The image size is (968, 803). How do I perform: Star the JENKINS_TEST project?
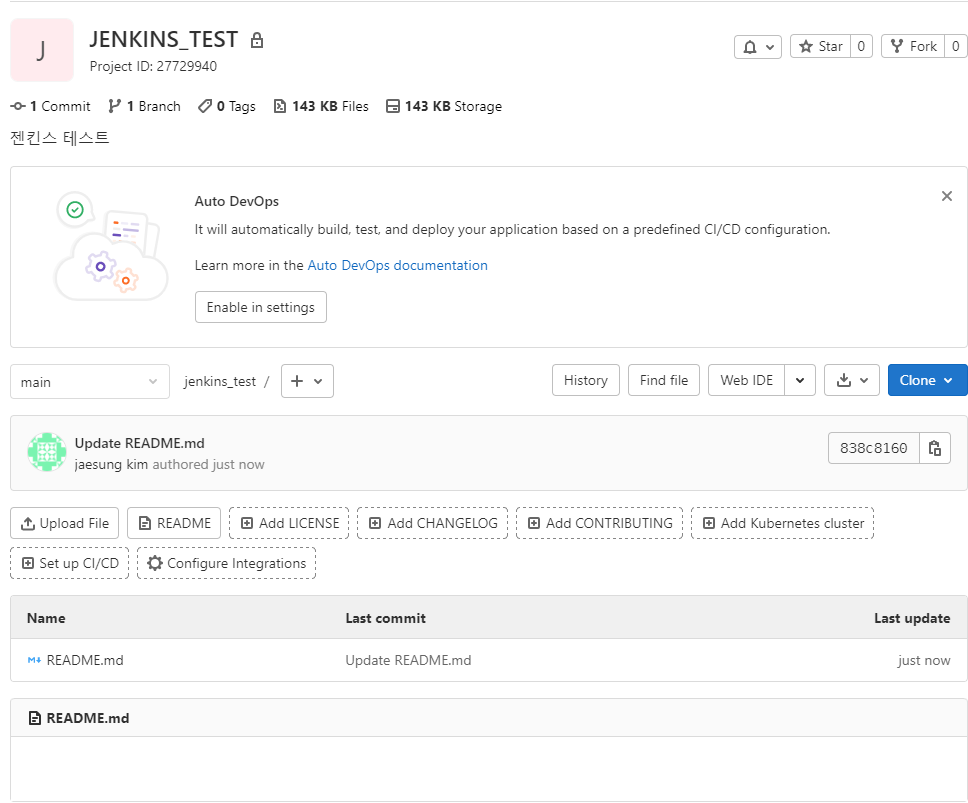click(820, 47)
